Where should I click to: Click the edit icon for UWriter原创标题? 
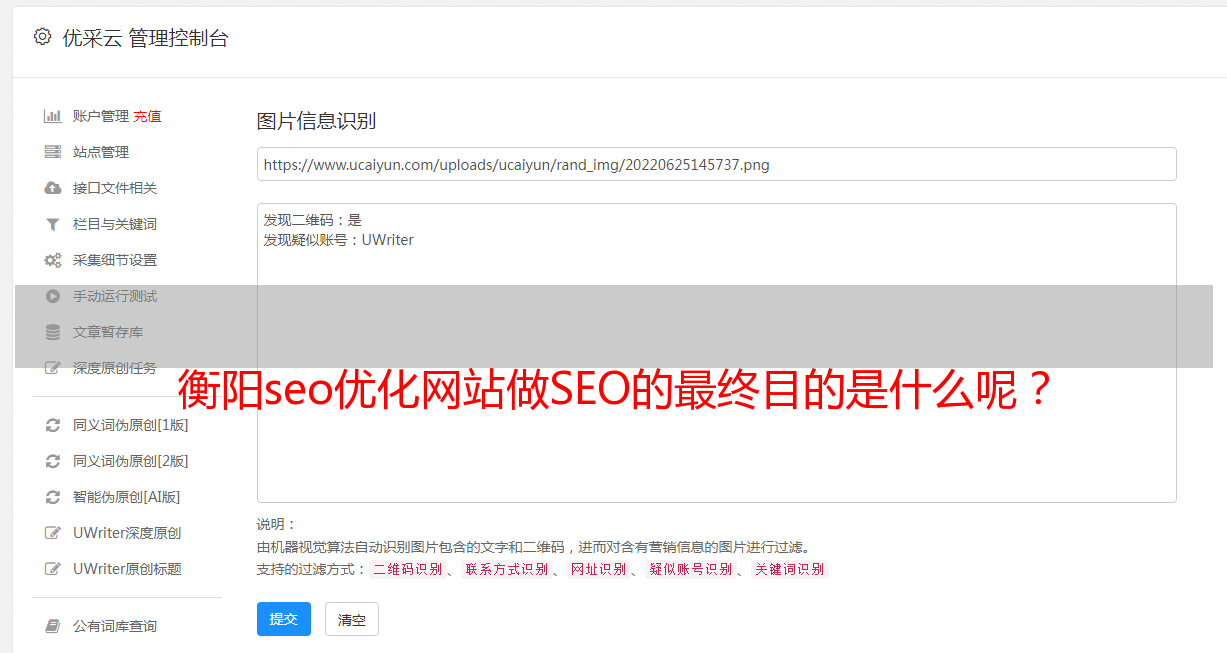(x=53, y=569)
